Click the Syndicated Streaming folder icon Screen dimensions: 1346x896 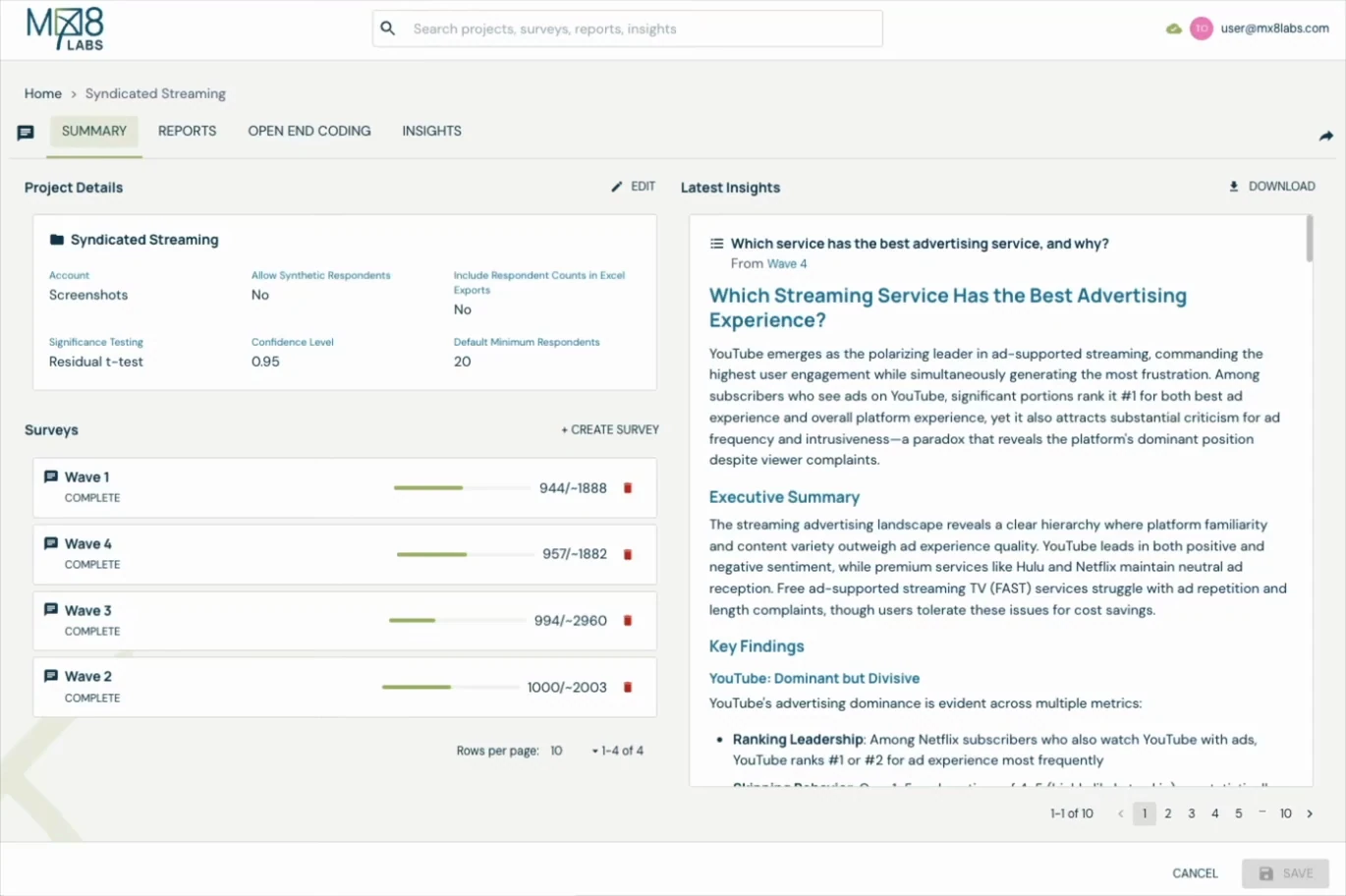pos(57,240)
